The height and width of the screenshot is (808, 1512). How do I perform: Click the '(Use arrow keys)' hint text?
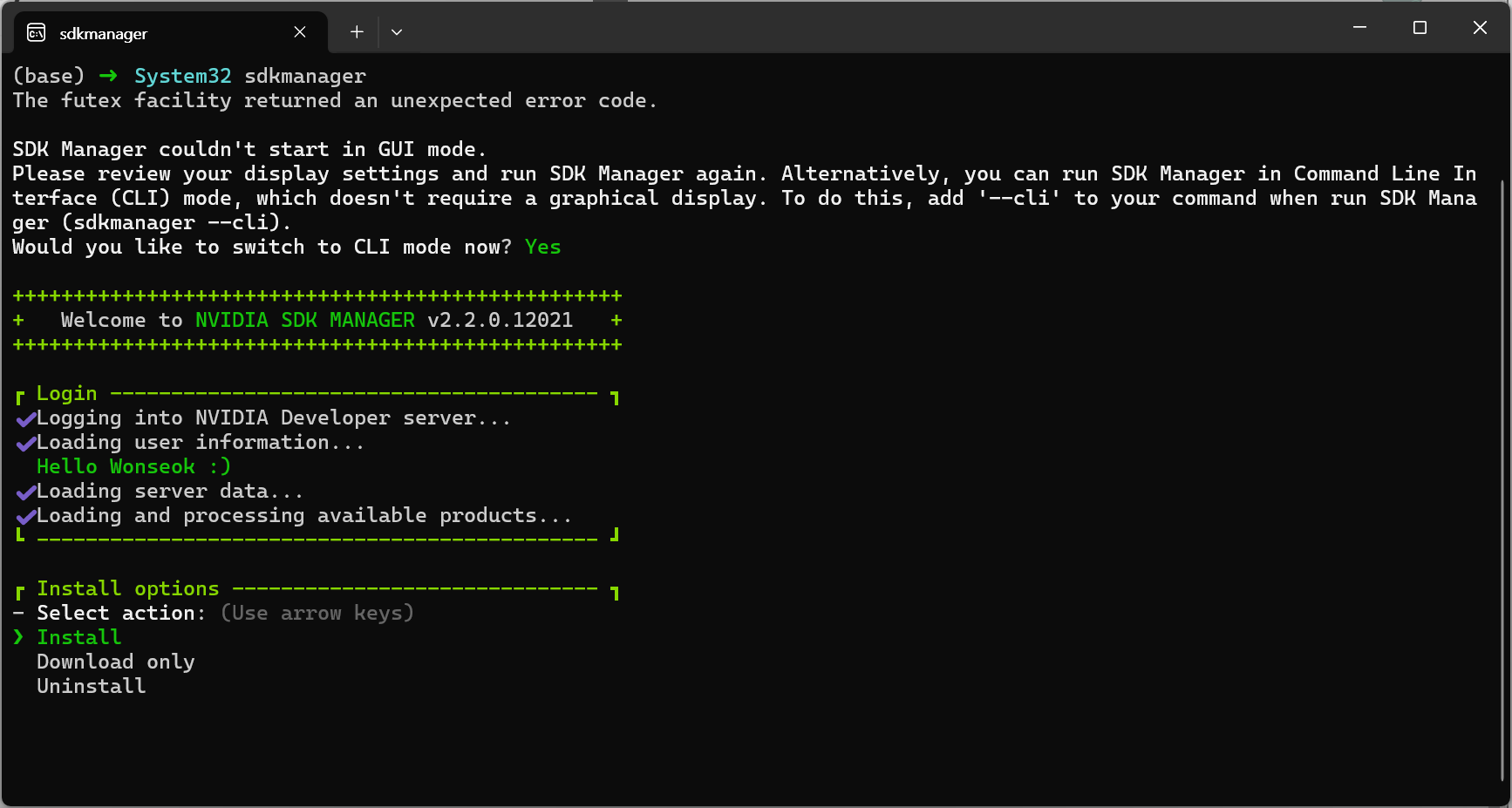point(317,613)
